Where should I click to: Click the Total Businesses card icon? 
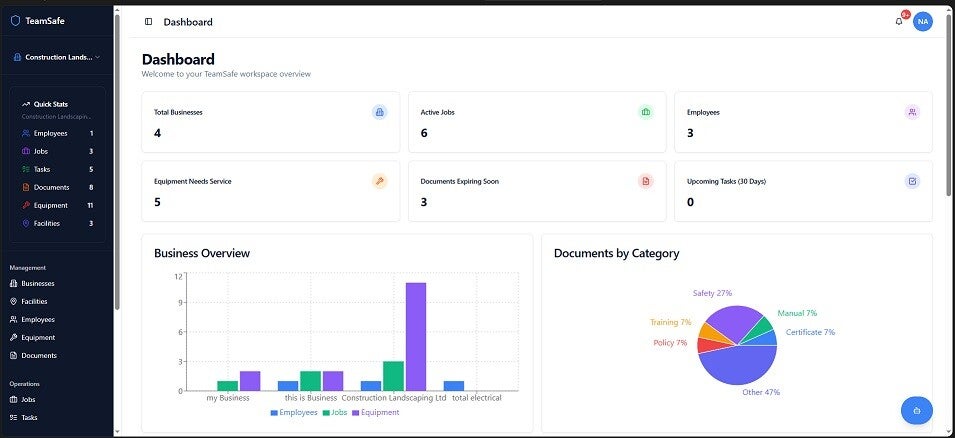coord(379,112)
